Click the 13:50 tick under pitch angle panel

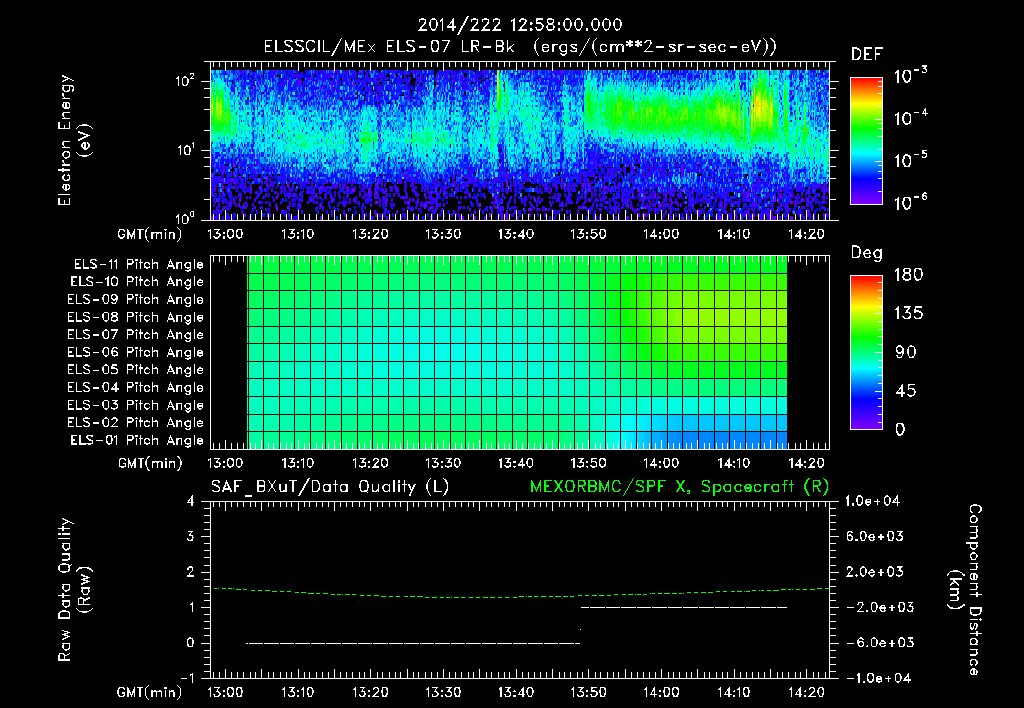click(x=588, y=463)
